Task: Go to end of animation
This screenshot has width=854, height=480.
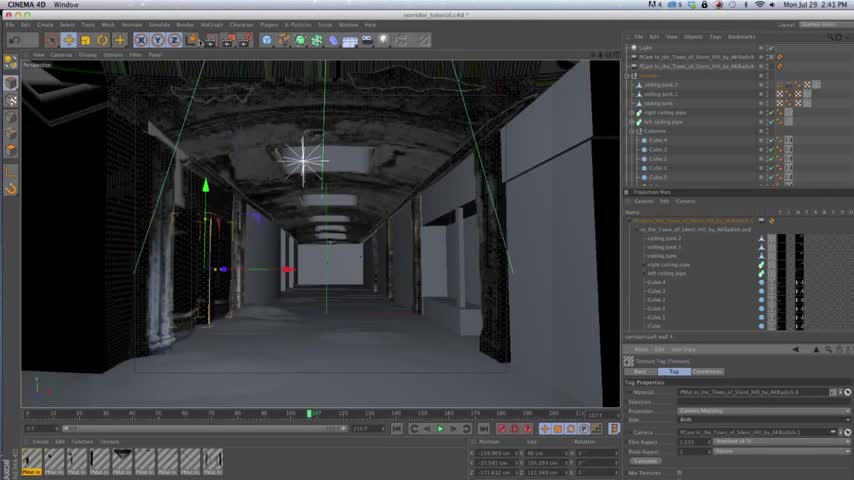Action: point(484,429)
